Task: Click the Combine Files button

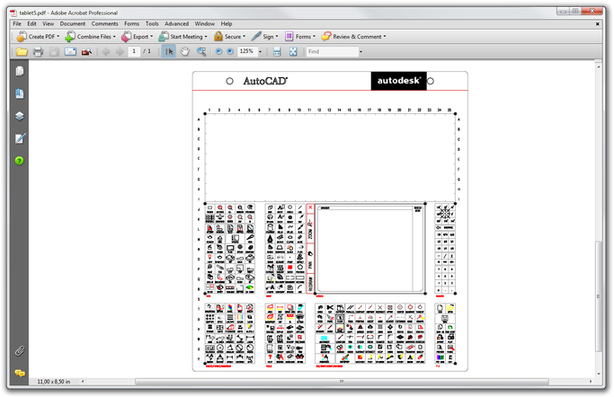Action: 90,36
